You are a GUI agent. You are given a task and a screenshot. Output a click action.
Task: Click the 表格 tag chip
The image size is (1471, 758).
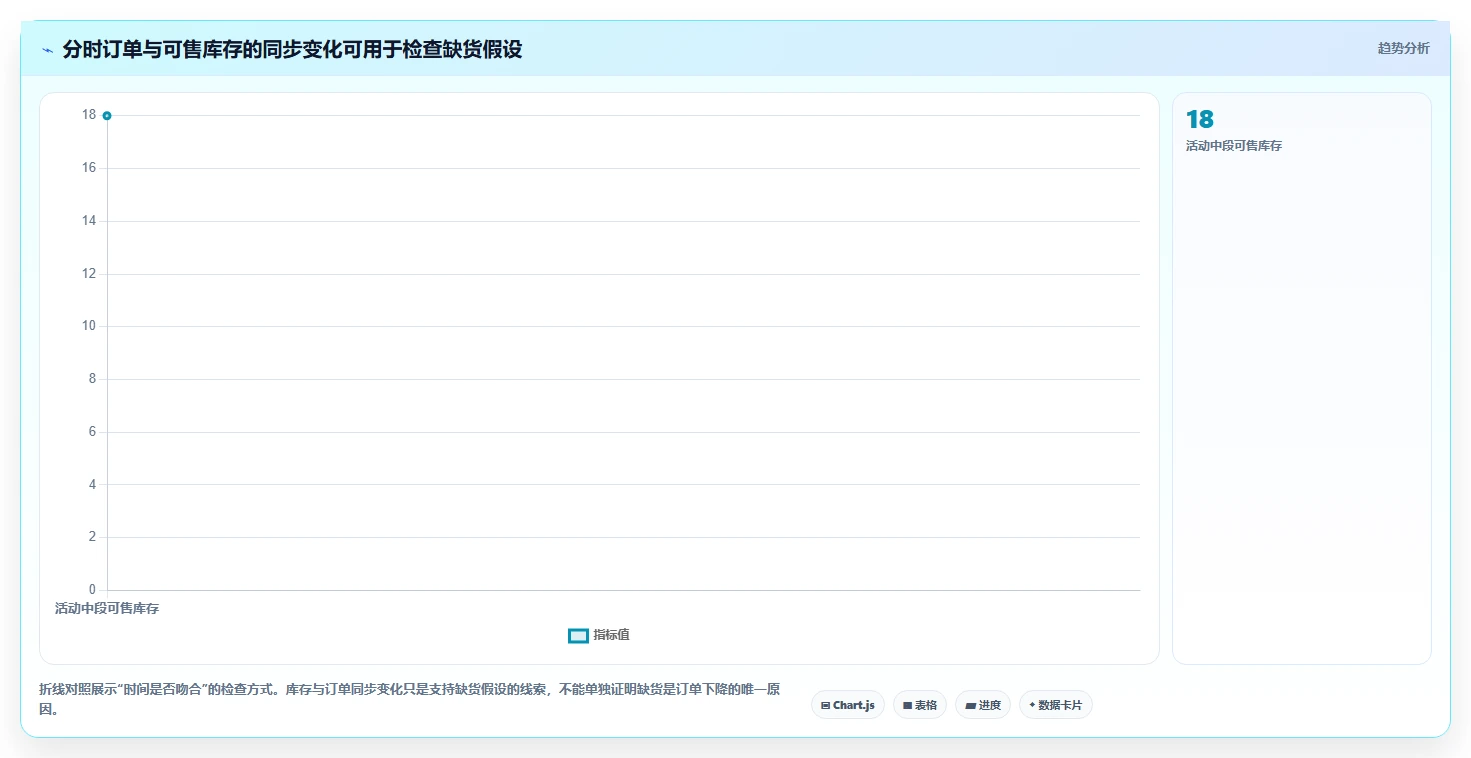point(920,705)
